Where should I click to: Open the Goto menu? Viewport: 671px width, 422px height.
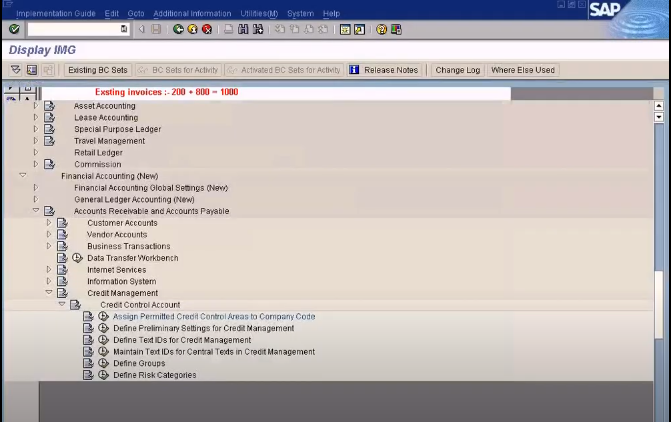pos(136,14)
